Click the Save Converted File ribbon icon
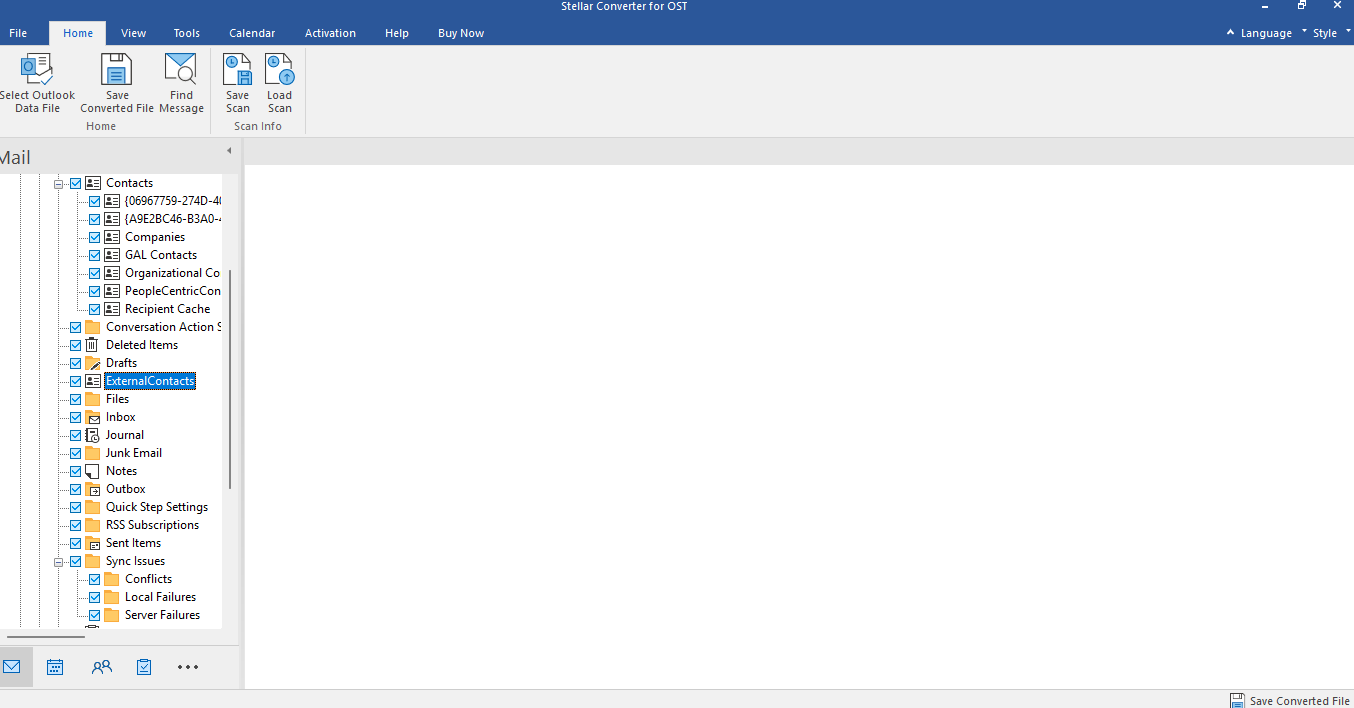Screen dimensions: 1354x708 (117, 71)
